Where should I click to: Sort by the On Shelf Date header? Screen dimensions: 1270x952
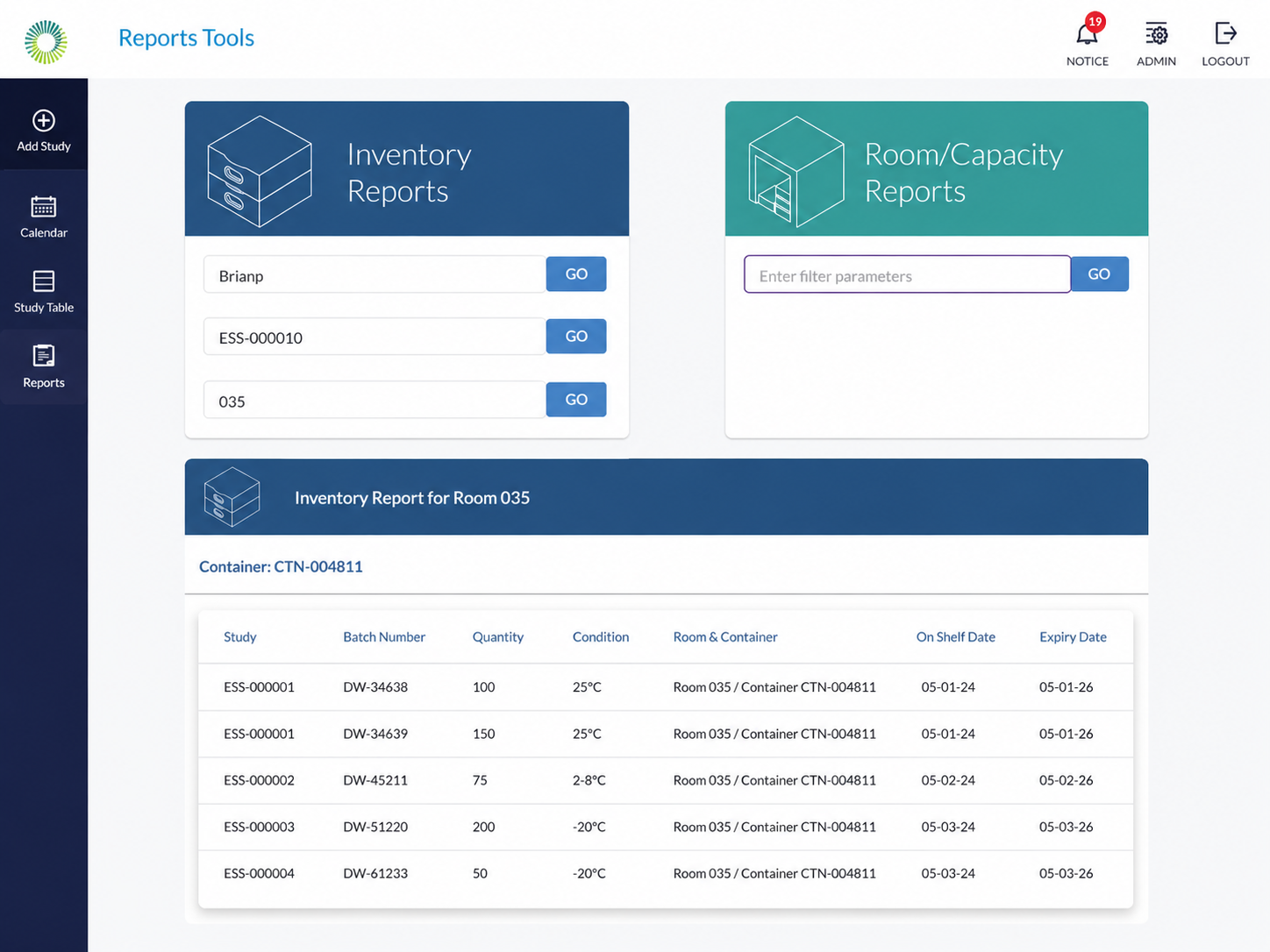956,637
